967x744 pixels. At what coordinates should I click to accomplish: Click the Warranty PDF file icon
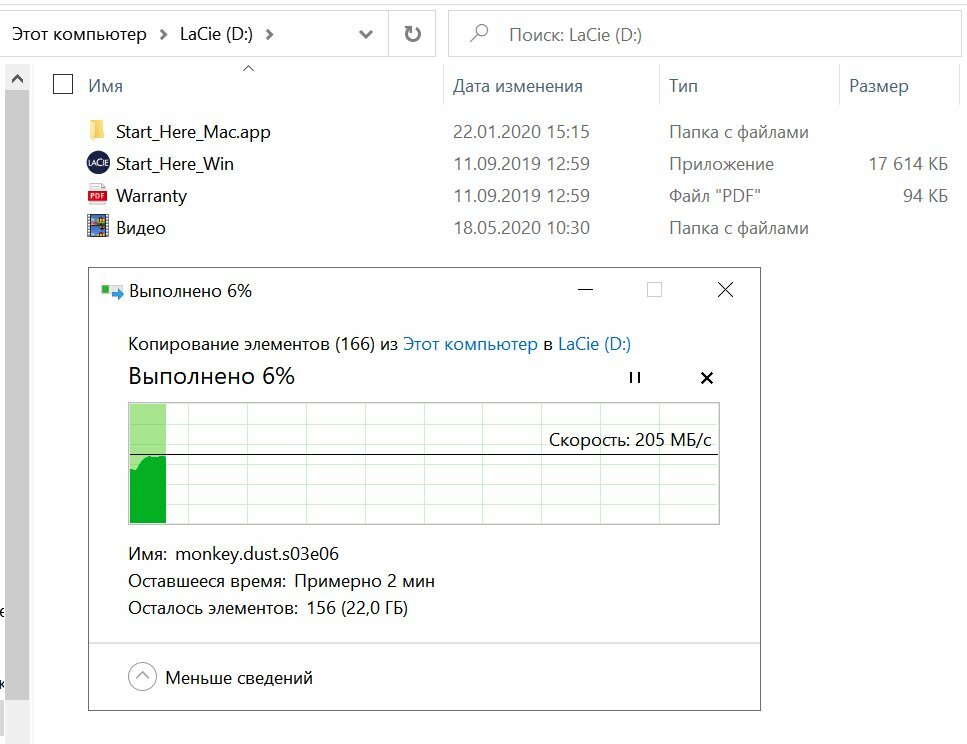pyautogui.click(x=97, y=195)
